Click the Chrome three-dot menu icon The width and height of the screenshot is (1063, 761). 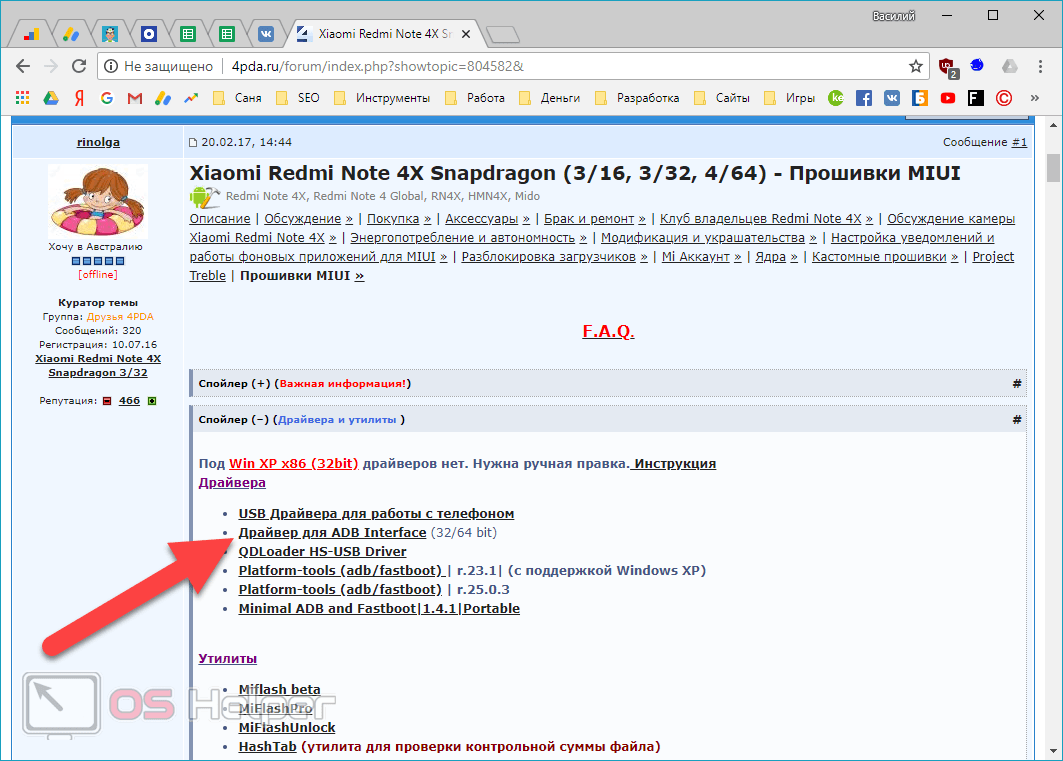tap(1041, 66)
